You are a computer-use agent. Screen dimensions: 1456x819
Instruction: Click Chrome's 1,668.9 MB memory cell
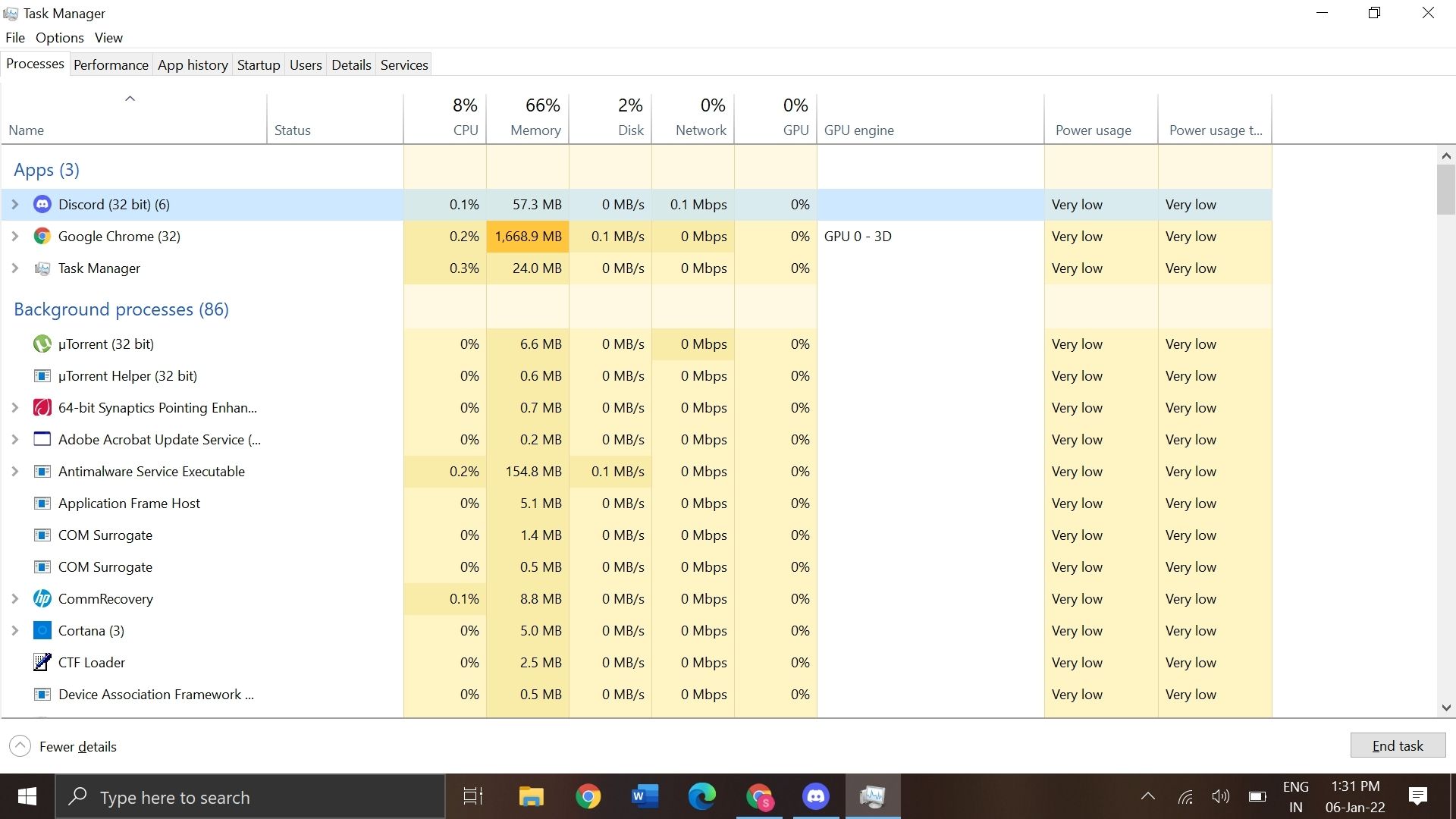tap(528, 237)
